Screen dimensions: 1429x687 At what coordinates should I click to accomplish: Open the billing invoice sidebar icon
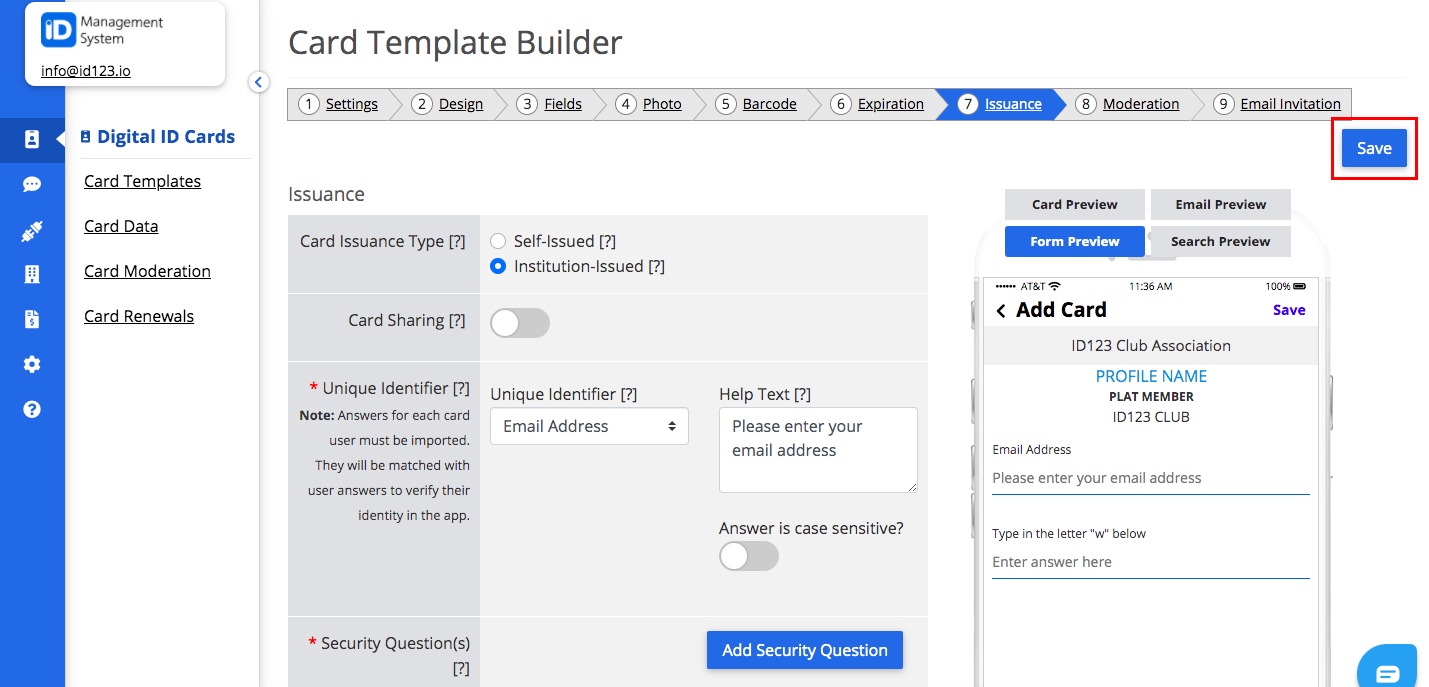click(32, 320)
